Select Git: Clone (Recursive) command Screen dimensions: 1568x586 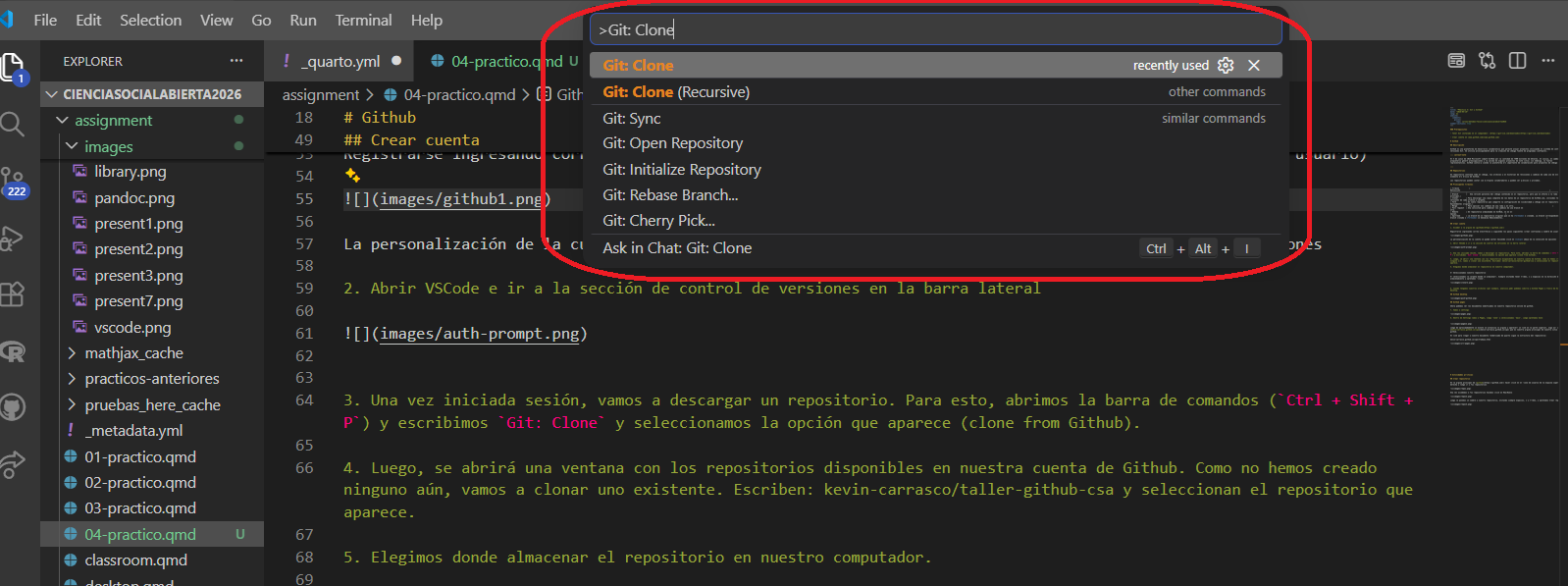click(676, 91)
